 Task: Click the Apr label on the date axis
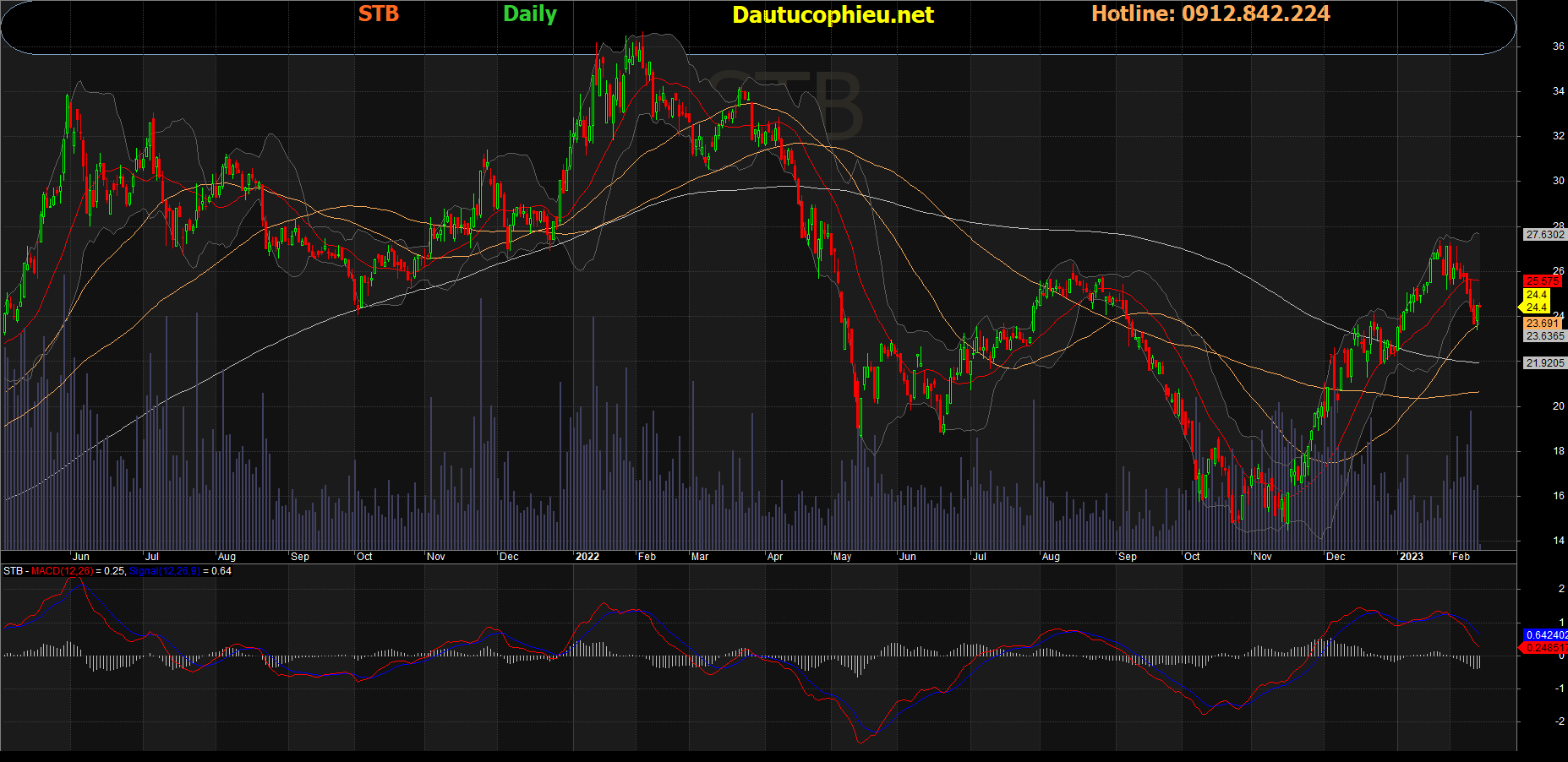774,557
